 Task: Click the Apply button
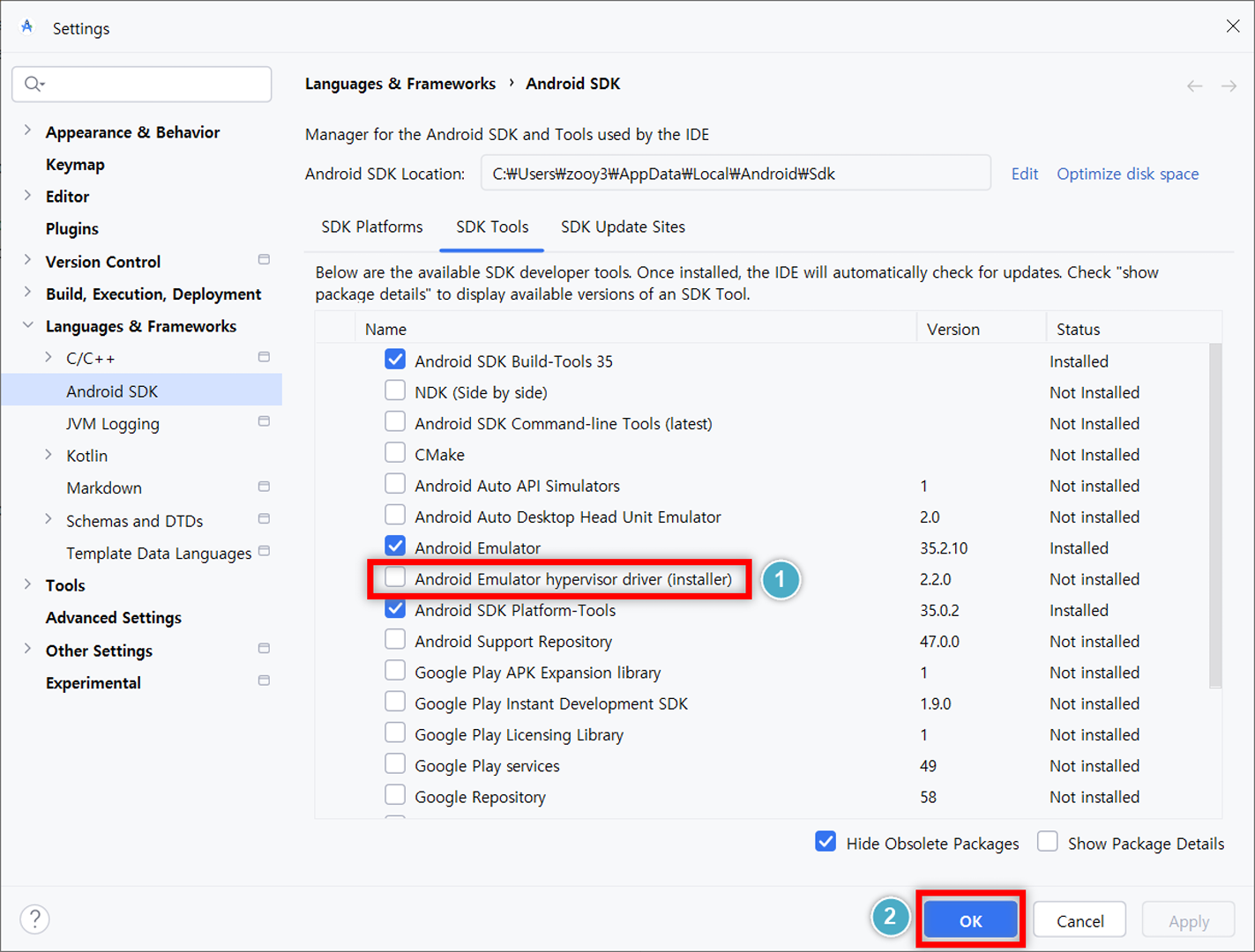click(1189, 920)
